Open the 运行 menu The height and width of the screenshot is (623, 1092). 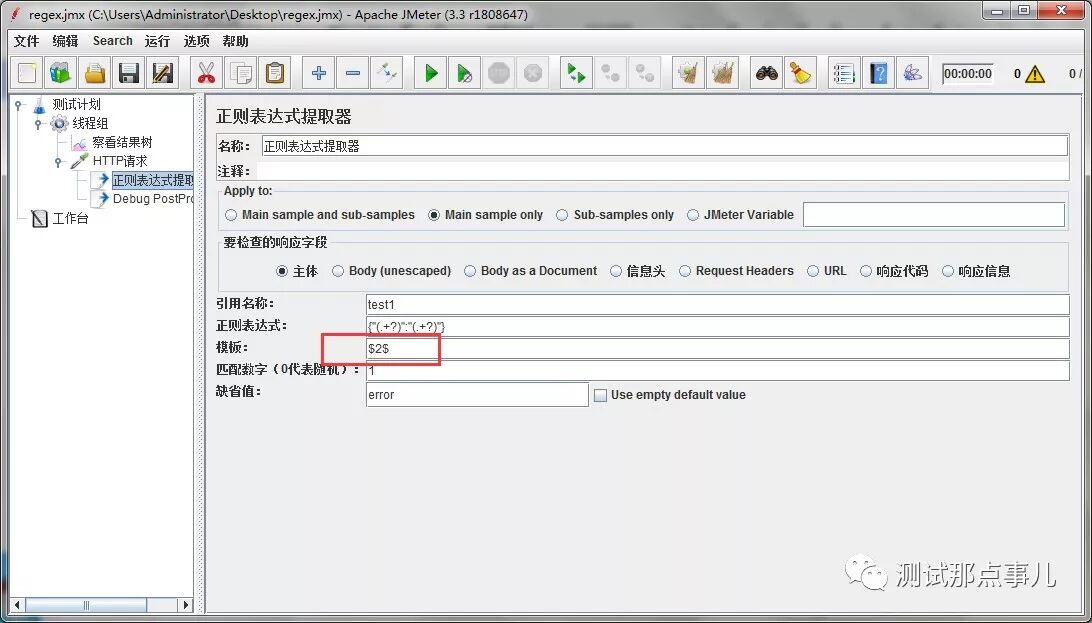point(157,41)
